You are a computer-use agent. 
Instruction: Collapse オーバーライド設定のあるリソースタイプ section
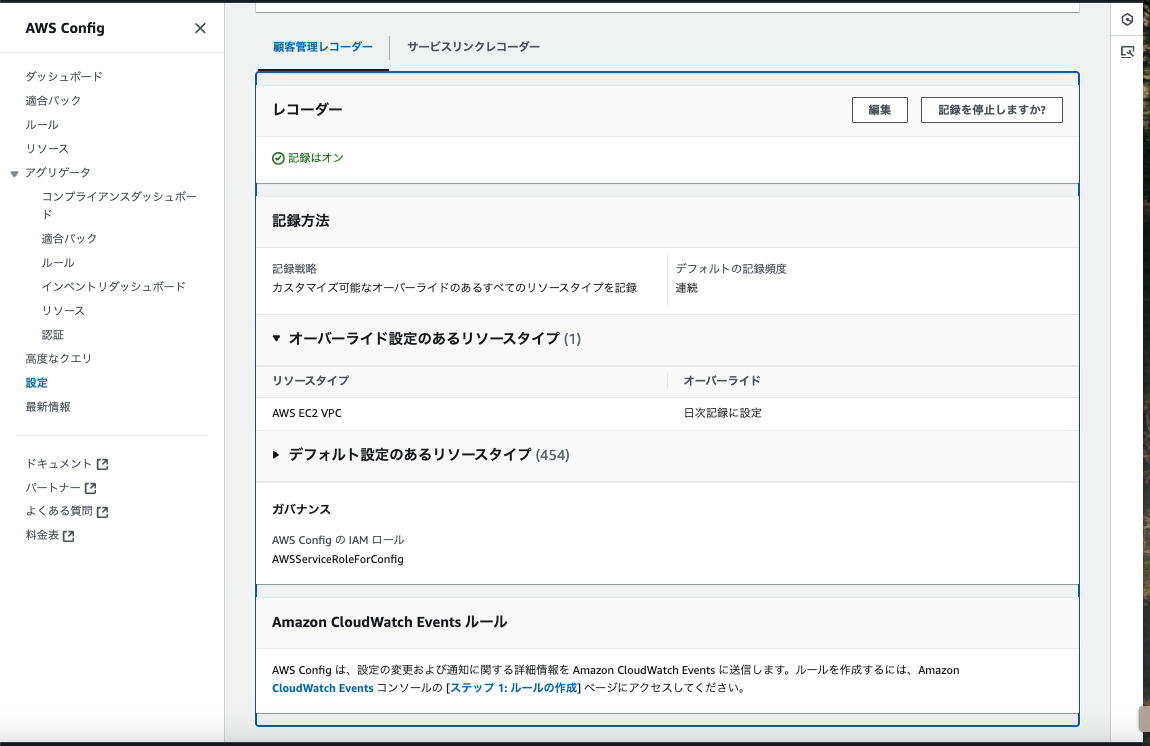[x=277, y=339]
